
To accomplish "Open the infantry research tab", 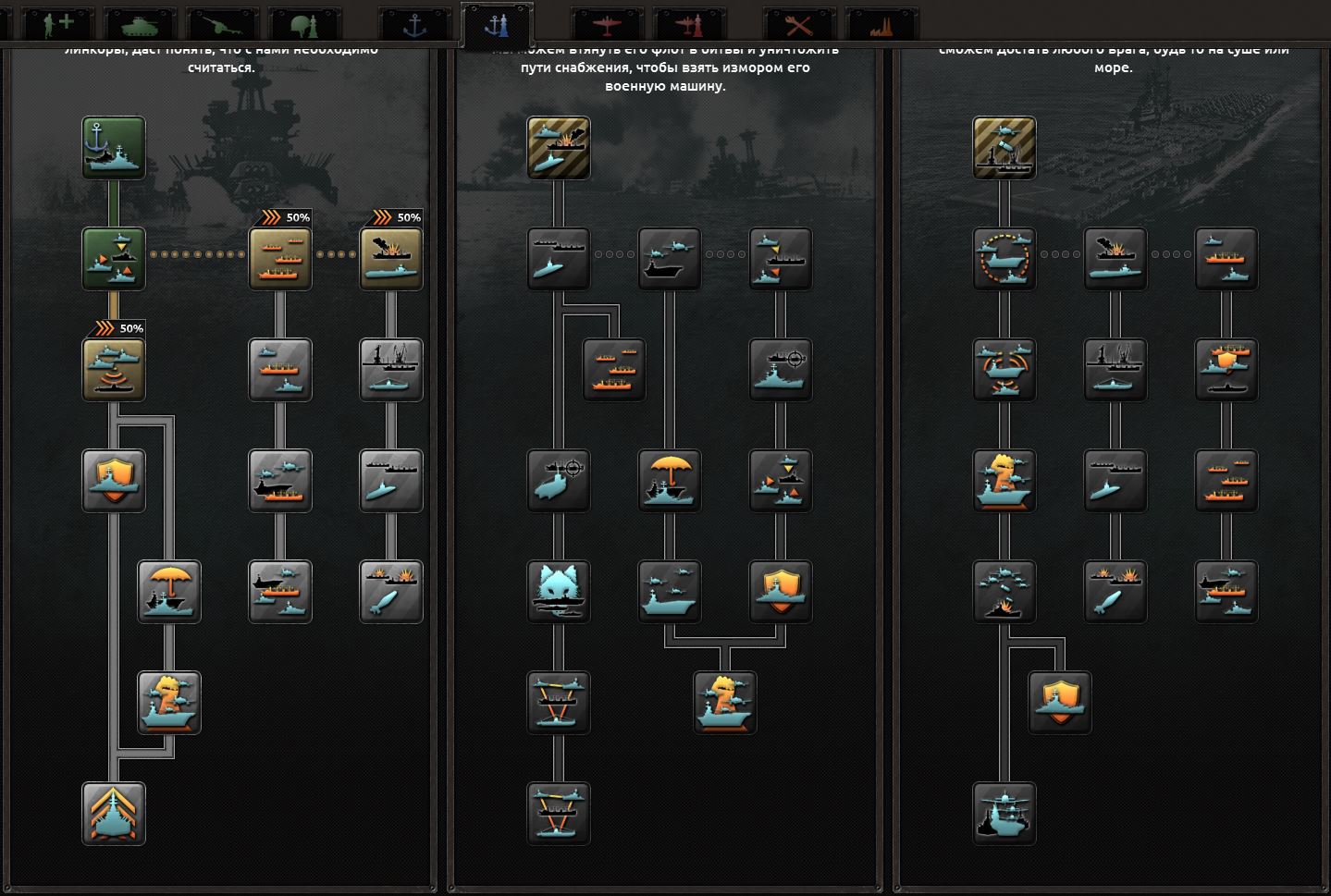I will tap(59, 23).
